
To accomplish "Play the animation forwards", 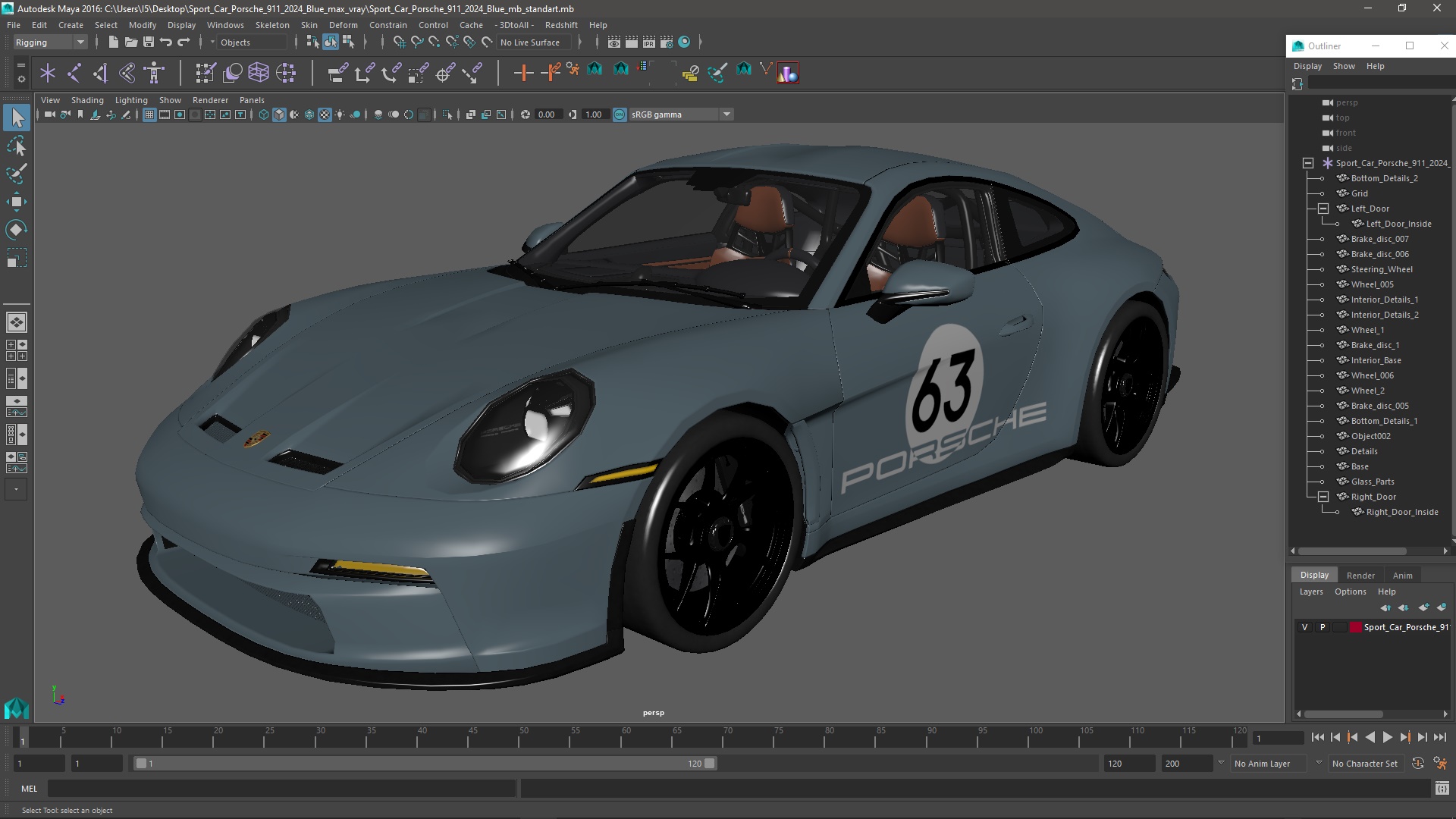I will pos(1387,737).
